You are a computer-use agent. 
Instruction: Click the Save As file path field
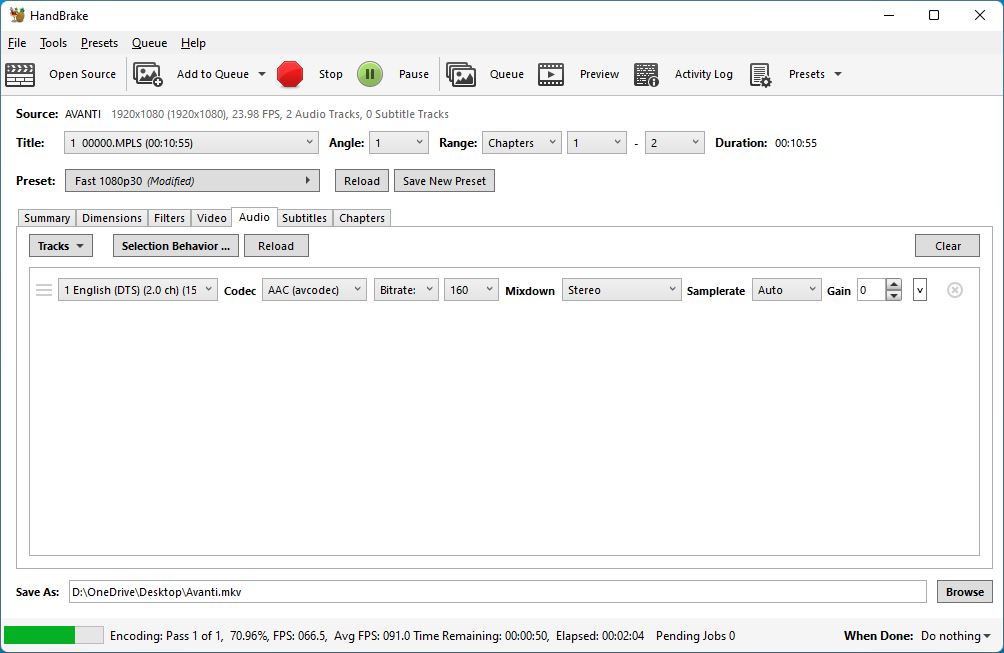[x=498, y=592]
